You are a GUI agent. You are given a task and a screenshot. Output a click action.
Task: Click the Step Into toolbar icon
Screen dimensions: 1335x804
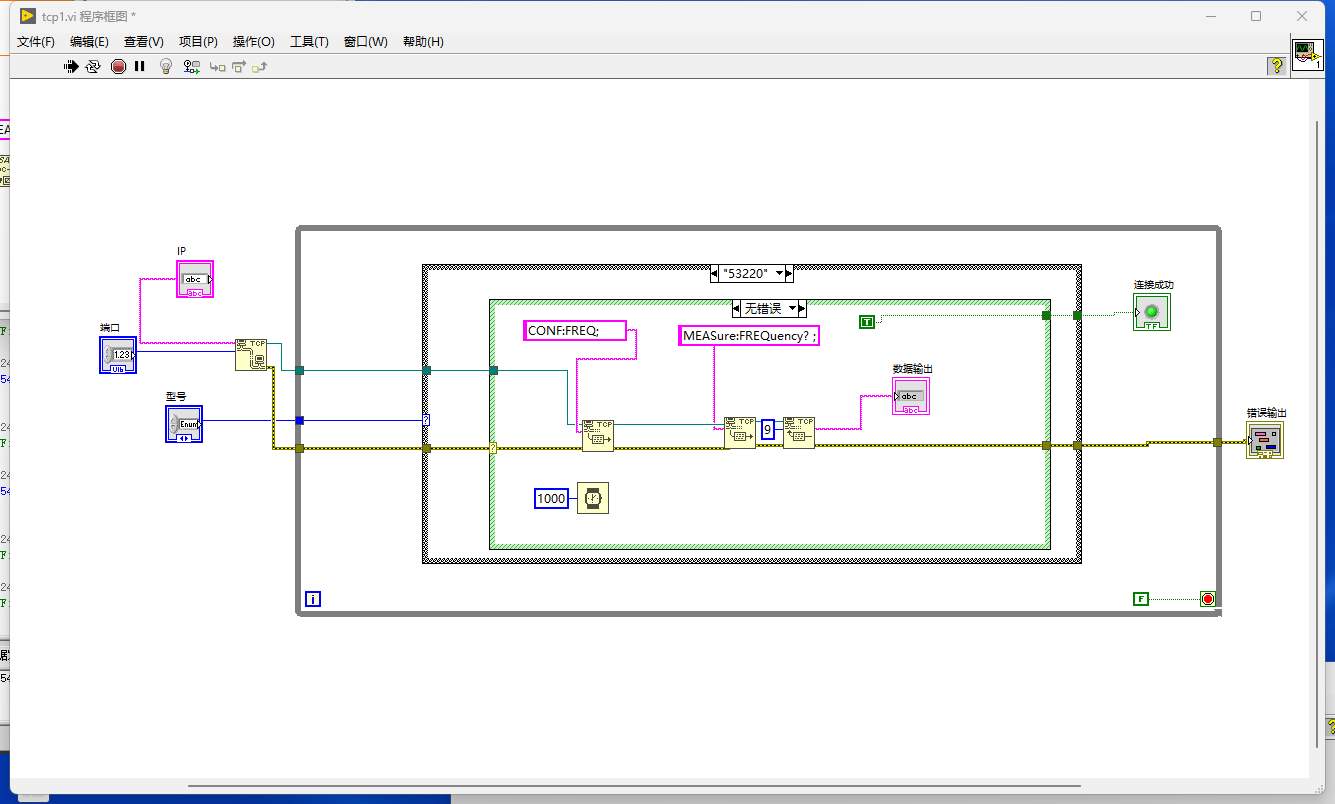[x=217, y=67]
